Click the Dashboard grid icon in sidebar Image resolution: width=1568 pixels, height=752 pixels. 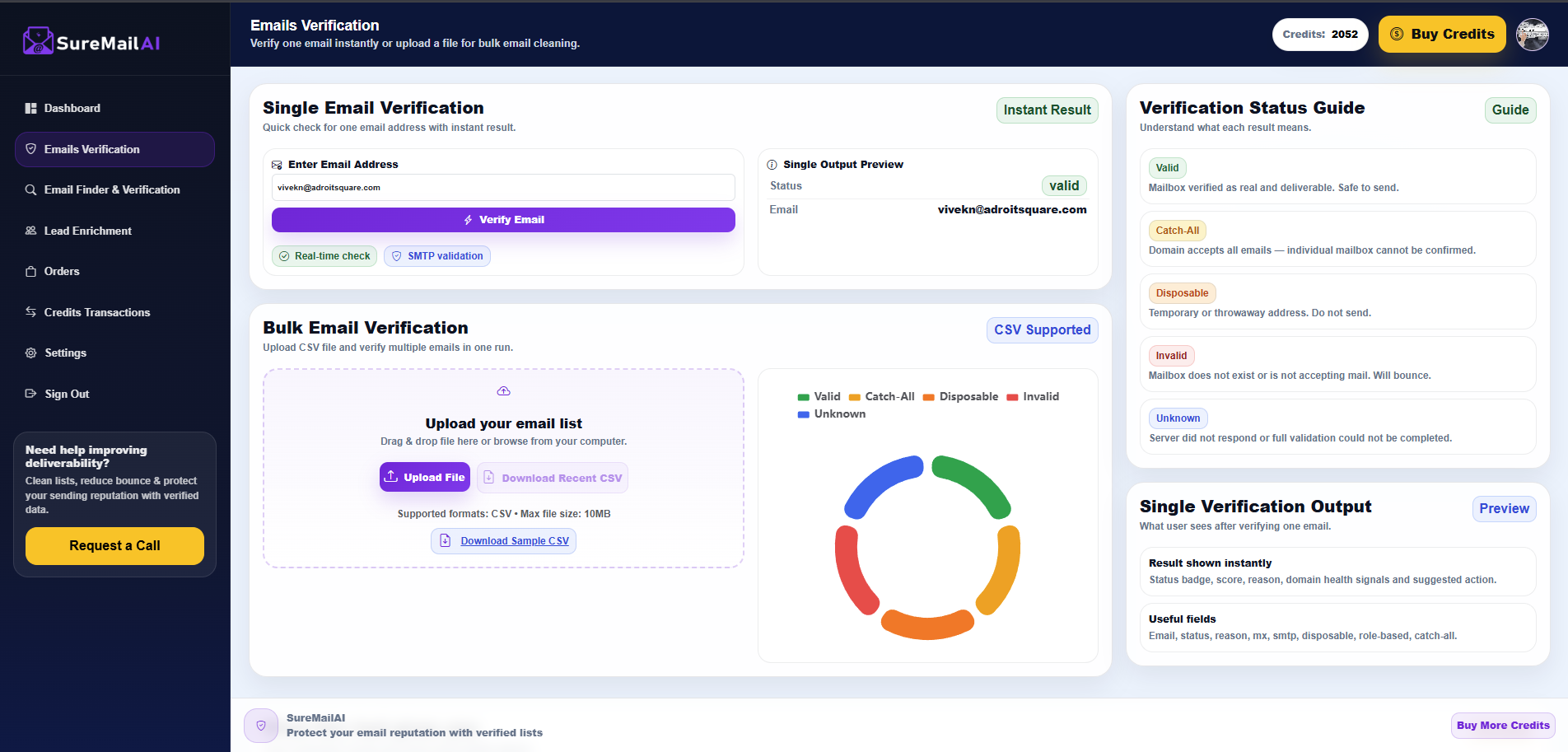pyautogui.click(x=30, y=109)
